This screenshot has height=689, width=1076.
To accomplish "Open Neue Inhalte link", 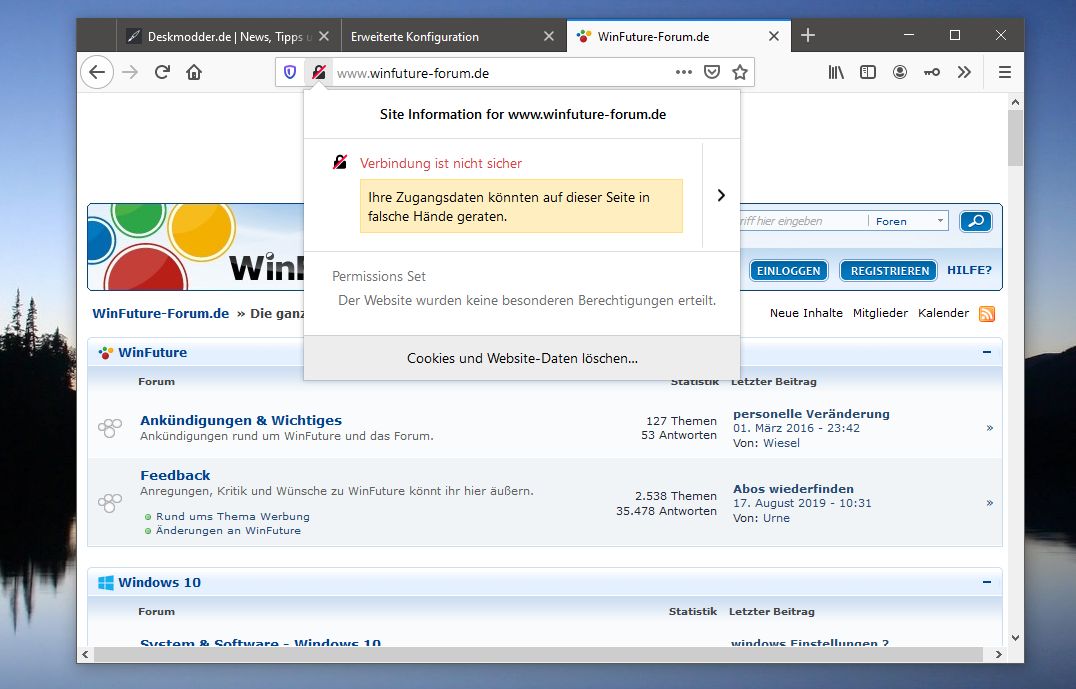I will click(806, 313).
